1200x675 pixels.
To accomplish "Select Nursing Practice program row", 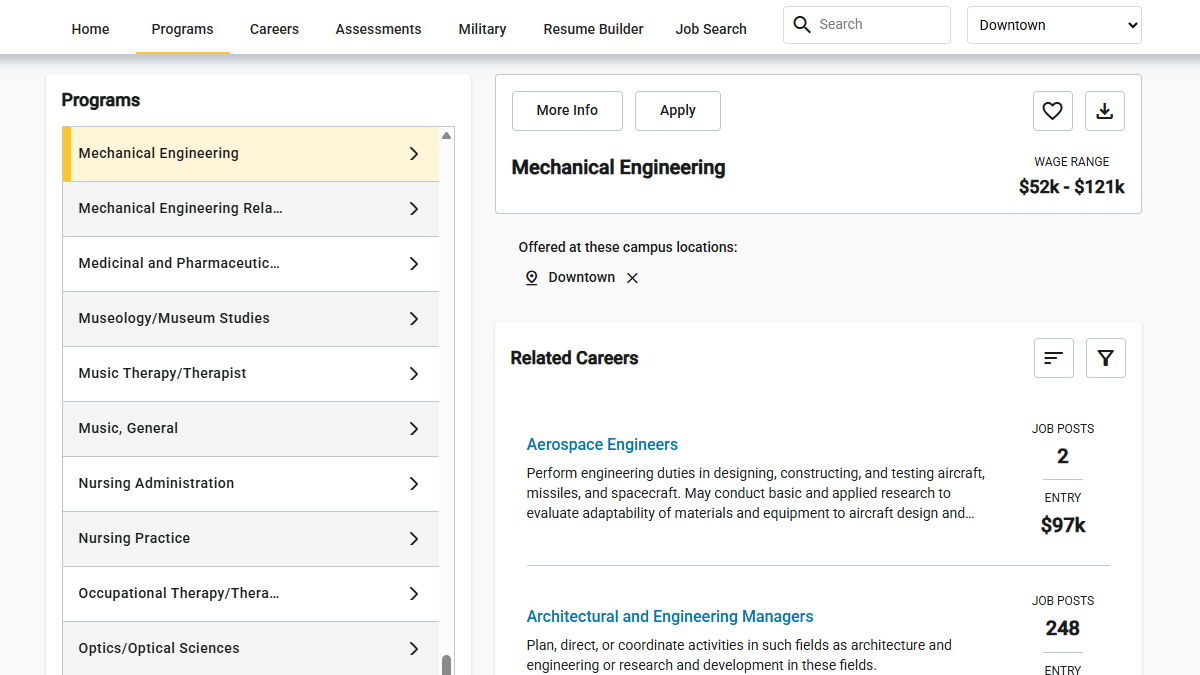I will pos(251,539).
